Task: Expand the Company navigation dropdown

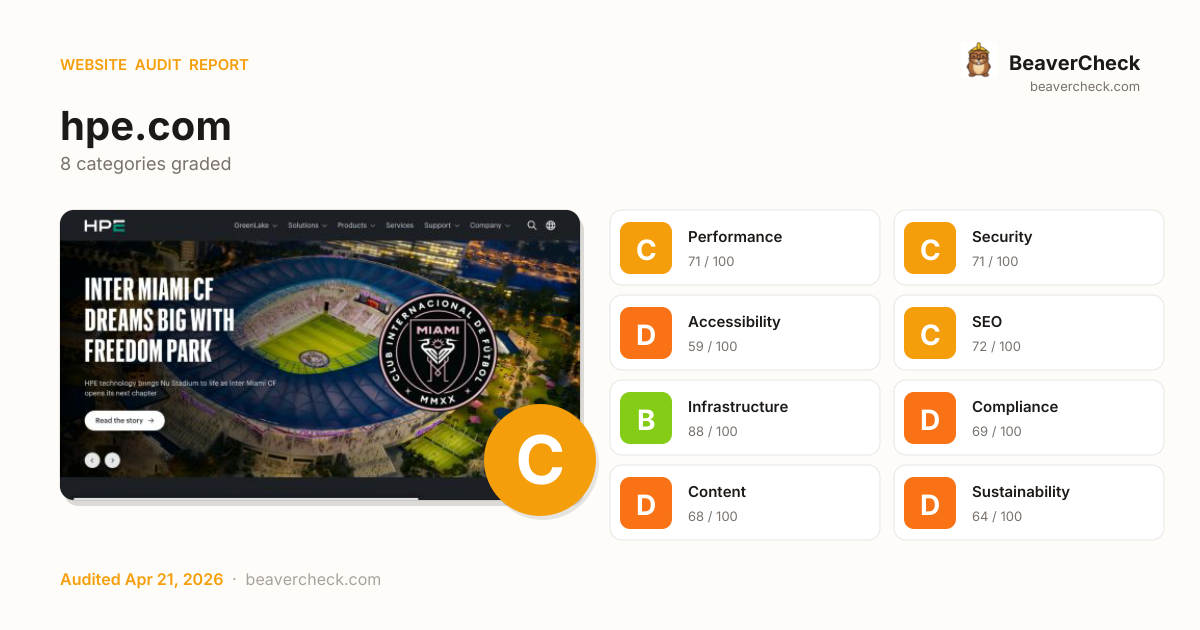Action: [x=486, y=225]
